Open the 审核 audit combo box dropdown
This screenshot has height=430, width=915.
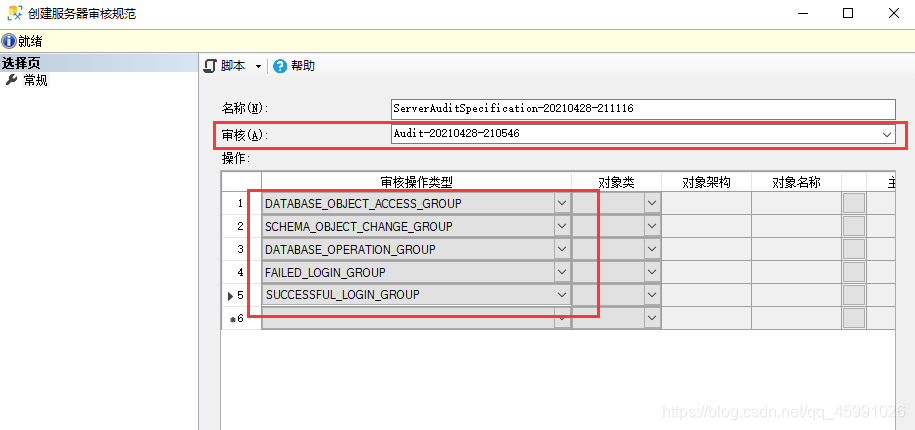[887, 135]
